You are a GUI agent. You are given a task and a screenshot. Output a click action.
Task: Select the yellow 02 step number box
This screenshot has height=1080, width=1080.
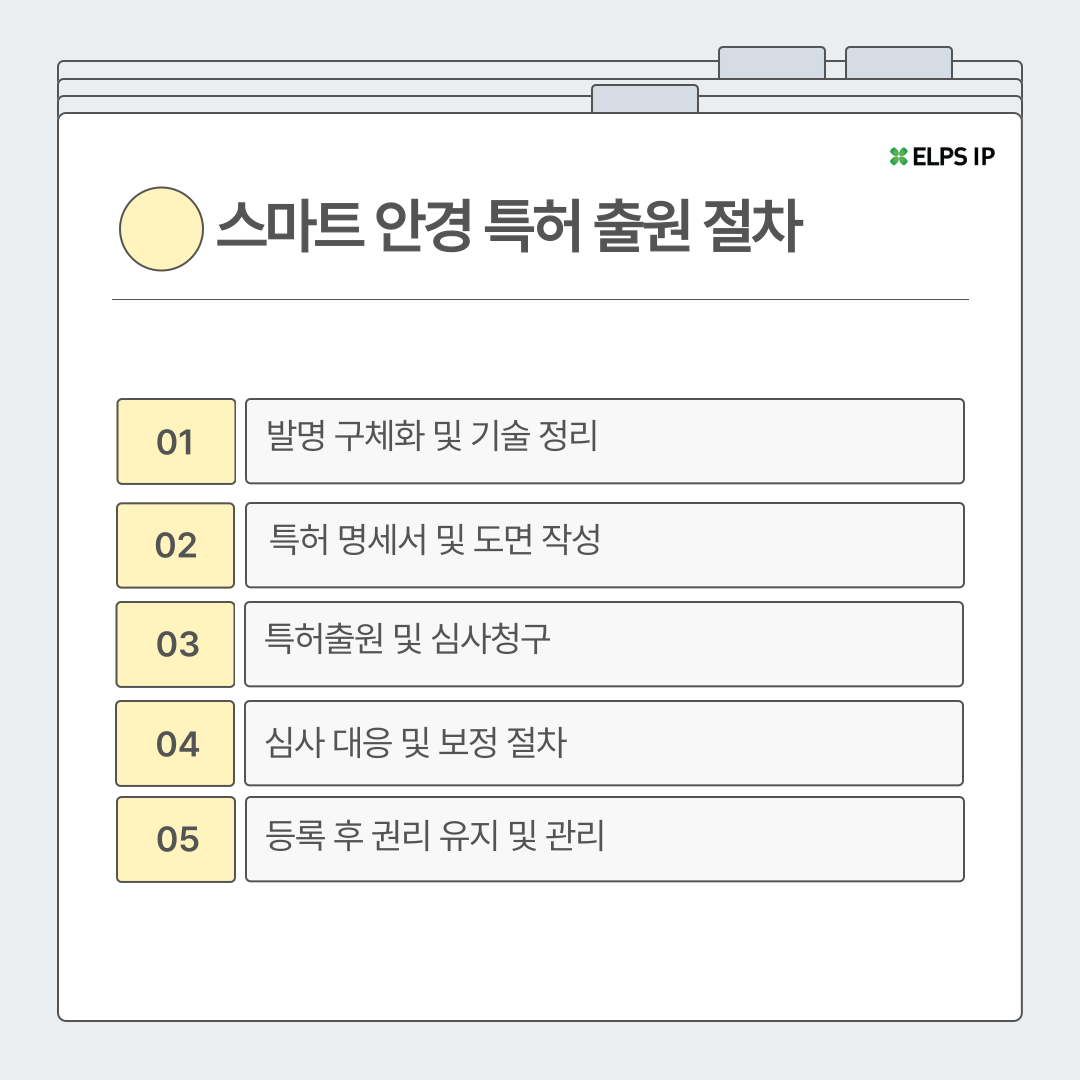point(176,545)
